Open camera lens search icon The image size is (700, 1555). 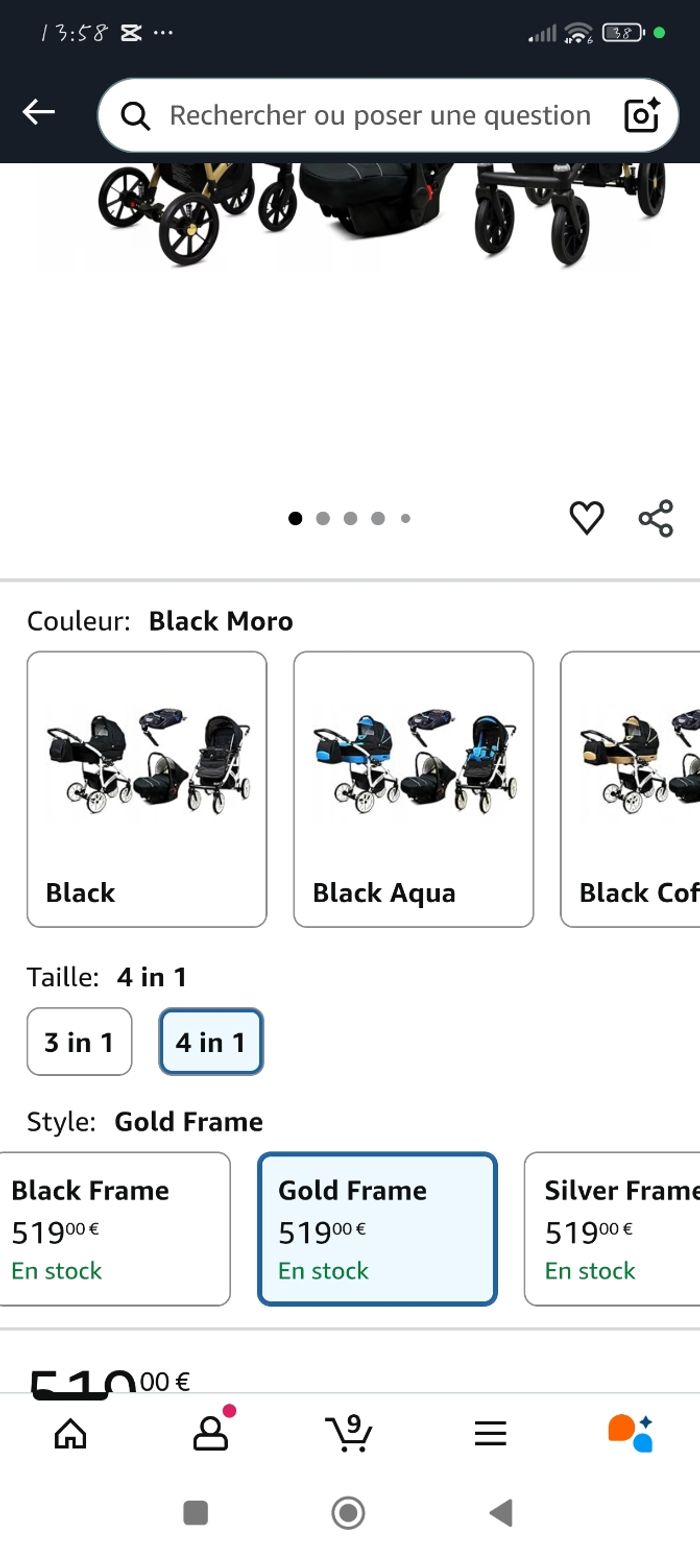641,115
